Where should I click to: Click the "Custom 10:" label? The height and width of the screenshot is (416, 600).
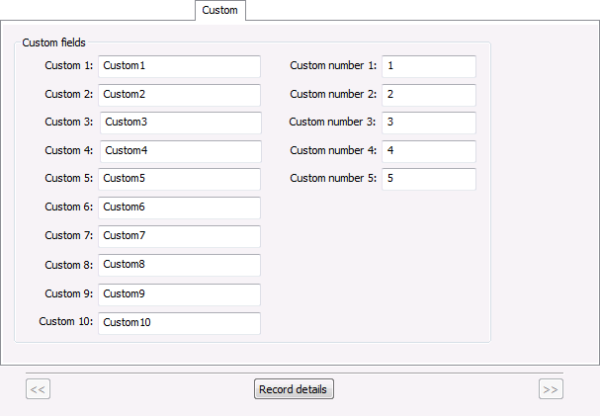(66, 321)
